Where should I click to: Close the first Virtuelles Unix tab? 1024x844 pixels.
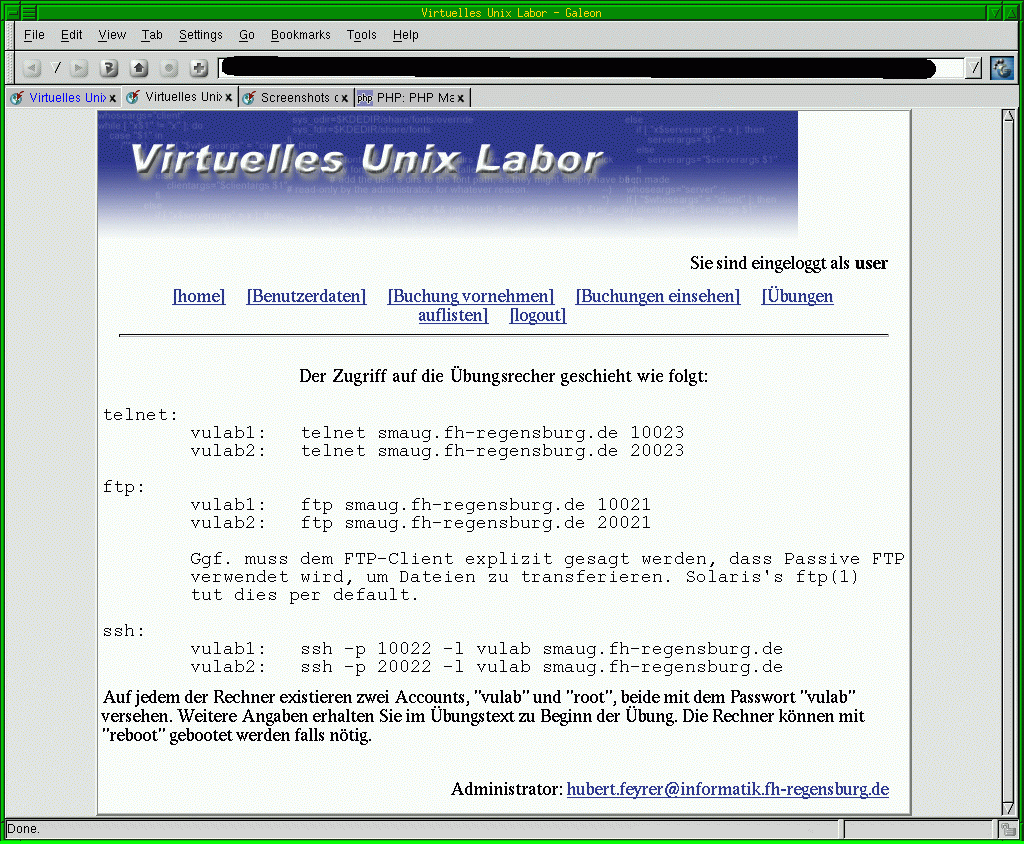(112, 98)
